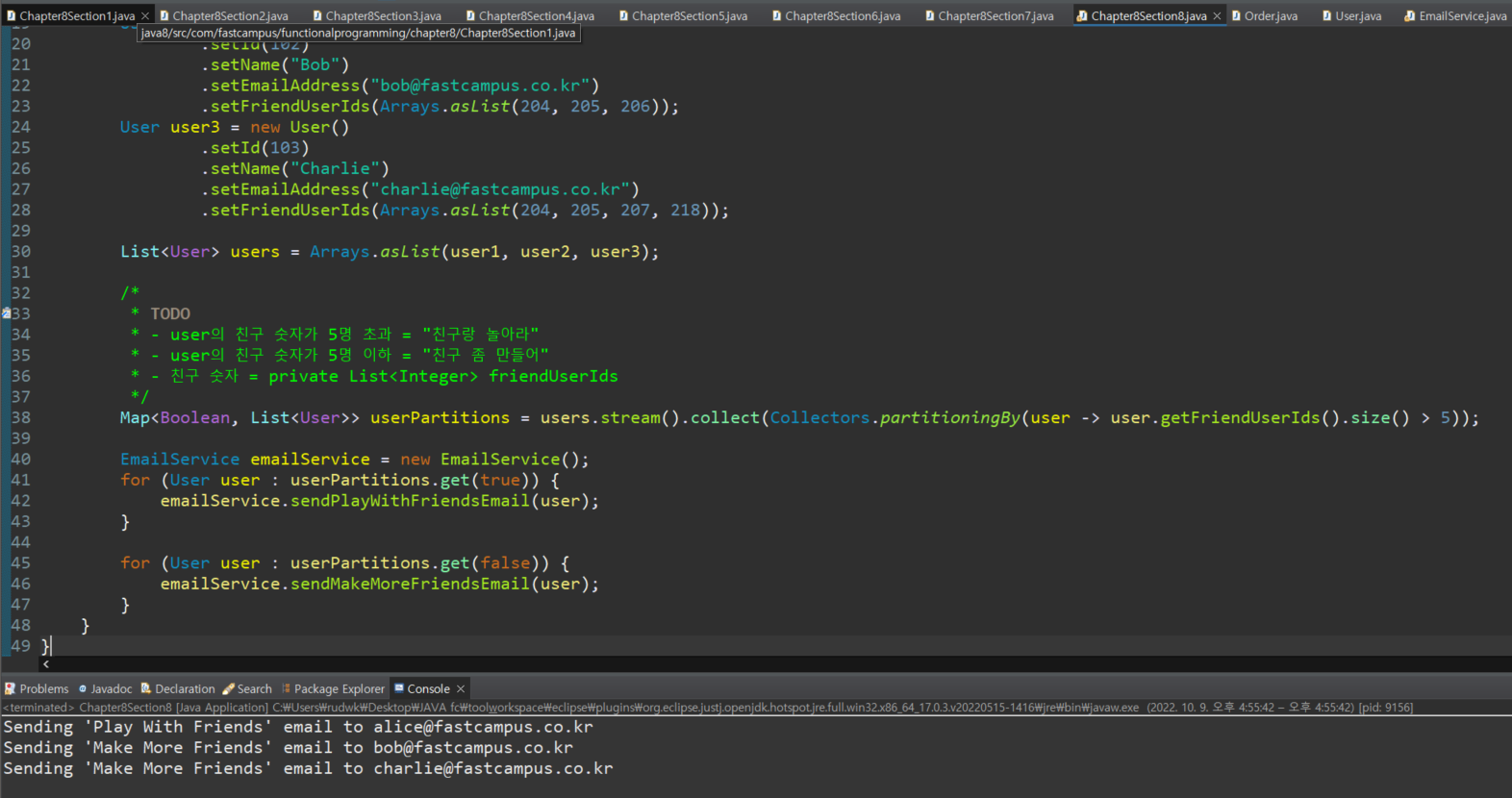1512x798 pixels.
Task: Click "users" list declaration on line 30
Action: point(255,251)
